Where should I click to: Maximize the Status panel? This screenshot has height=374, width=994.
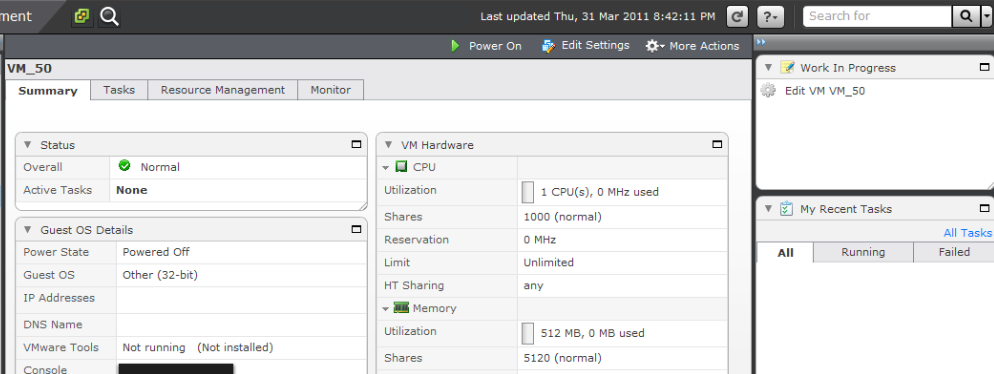[356, 145]
